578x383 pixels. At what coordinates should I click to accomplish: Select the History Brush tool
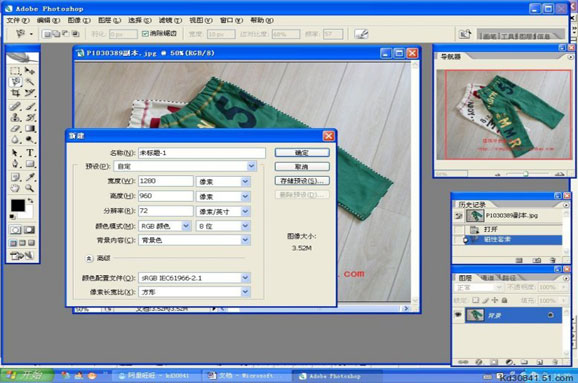(30, 118)
